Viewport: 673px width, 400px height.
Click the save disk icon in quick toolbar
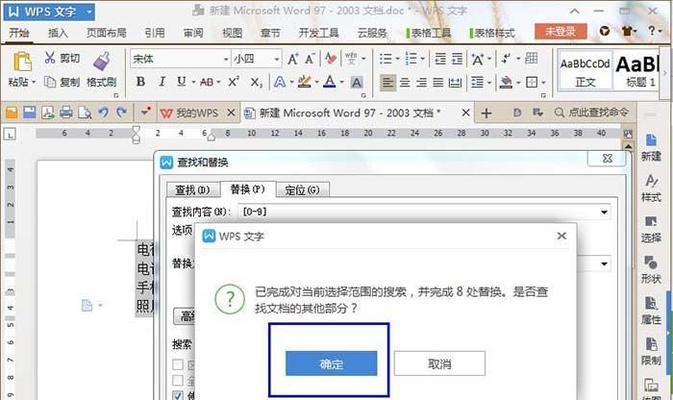29,112
